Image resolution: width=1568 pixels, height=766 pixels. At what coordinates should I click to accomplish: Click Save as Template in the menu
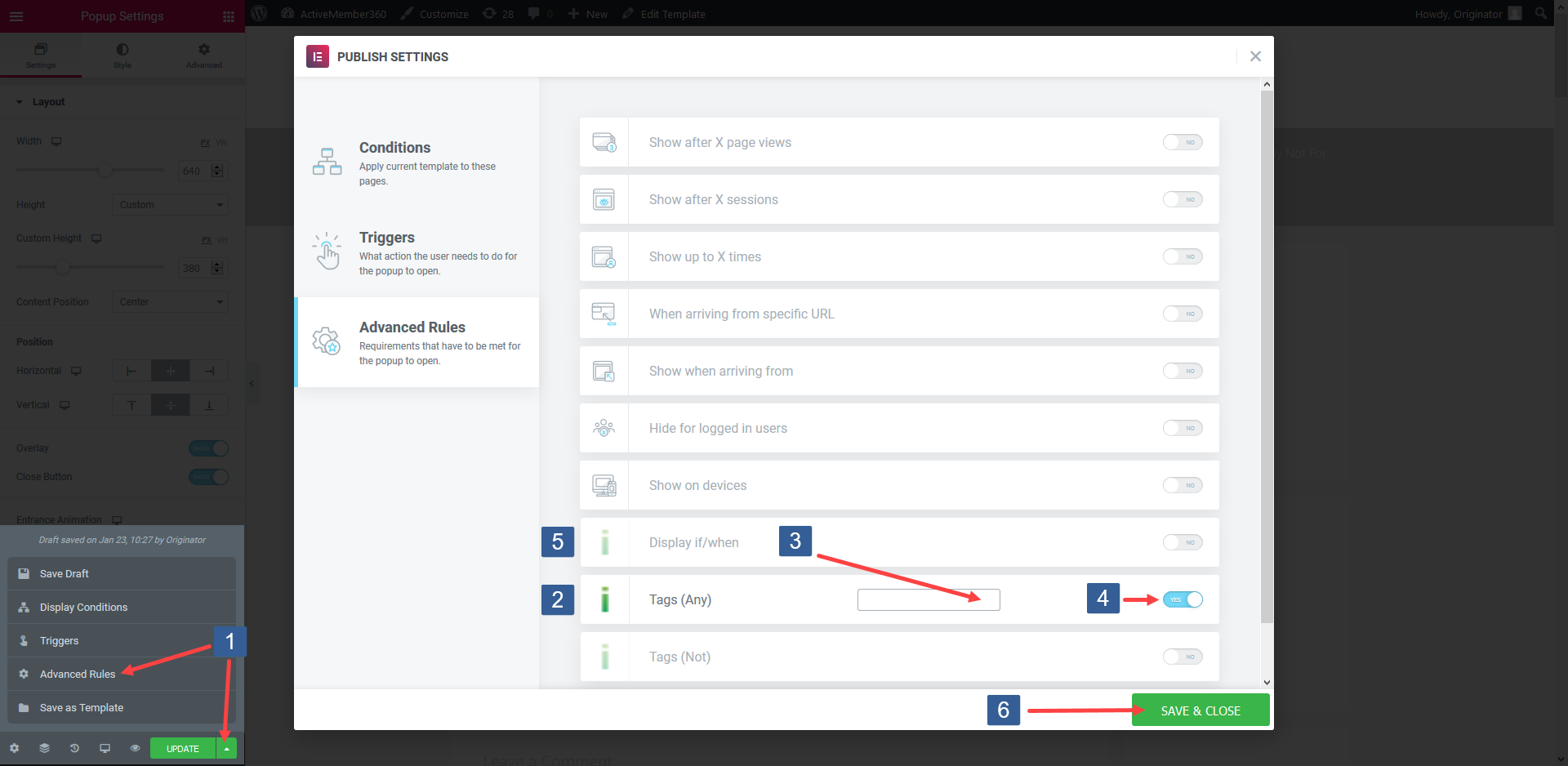point(82,707)
